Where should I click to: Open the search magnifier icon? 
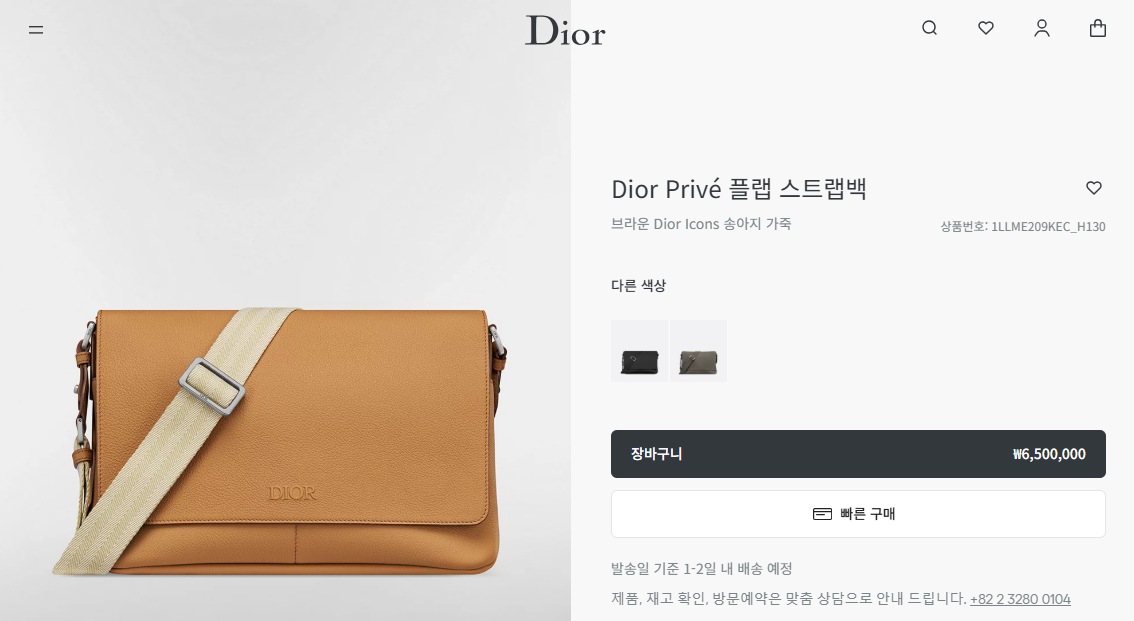[929, 28]
